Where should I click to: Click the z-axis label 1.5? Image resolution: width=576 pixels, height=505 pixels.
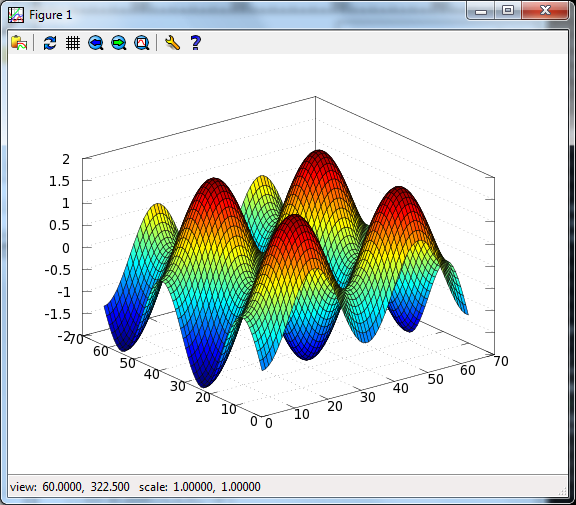click(x=59, y=181)
